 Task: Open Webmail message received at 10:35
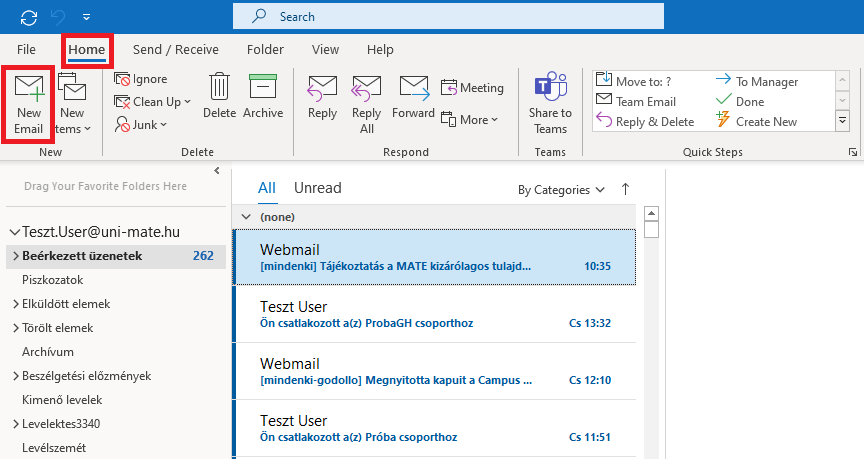tap(435, 257)
